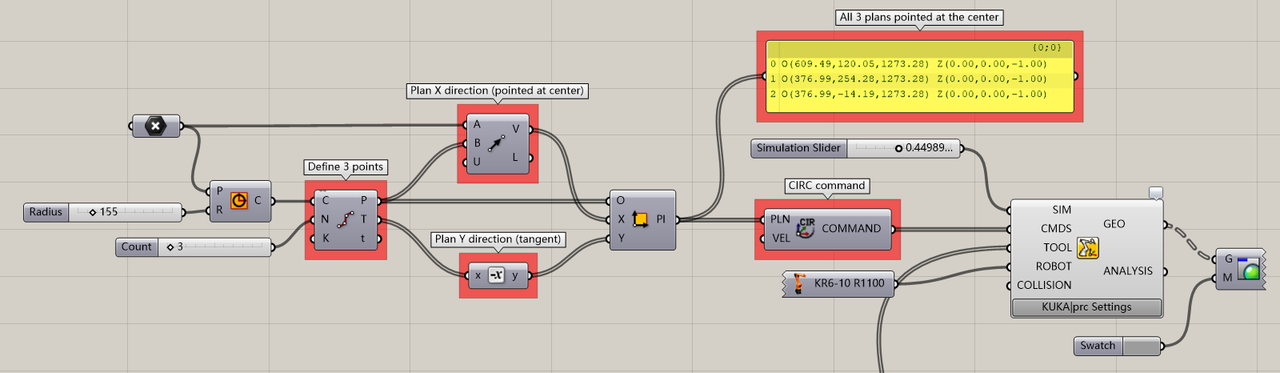Viewport: 1280px width, 373px height.
Task: Click the ANALYSIS output on KUKA component
Action: coord(1128,270)
